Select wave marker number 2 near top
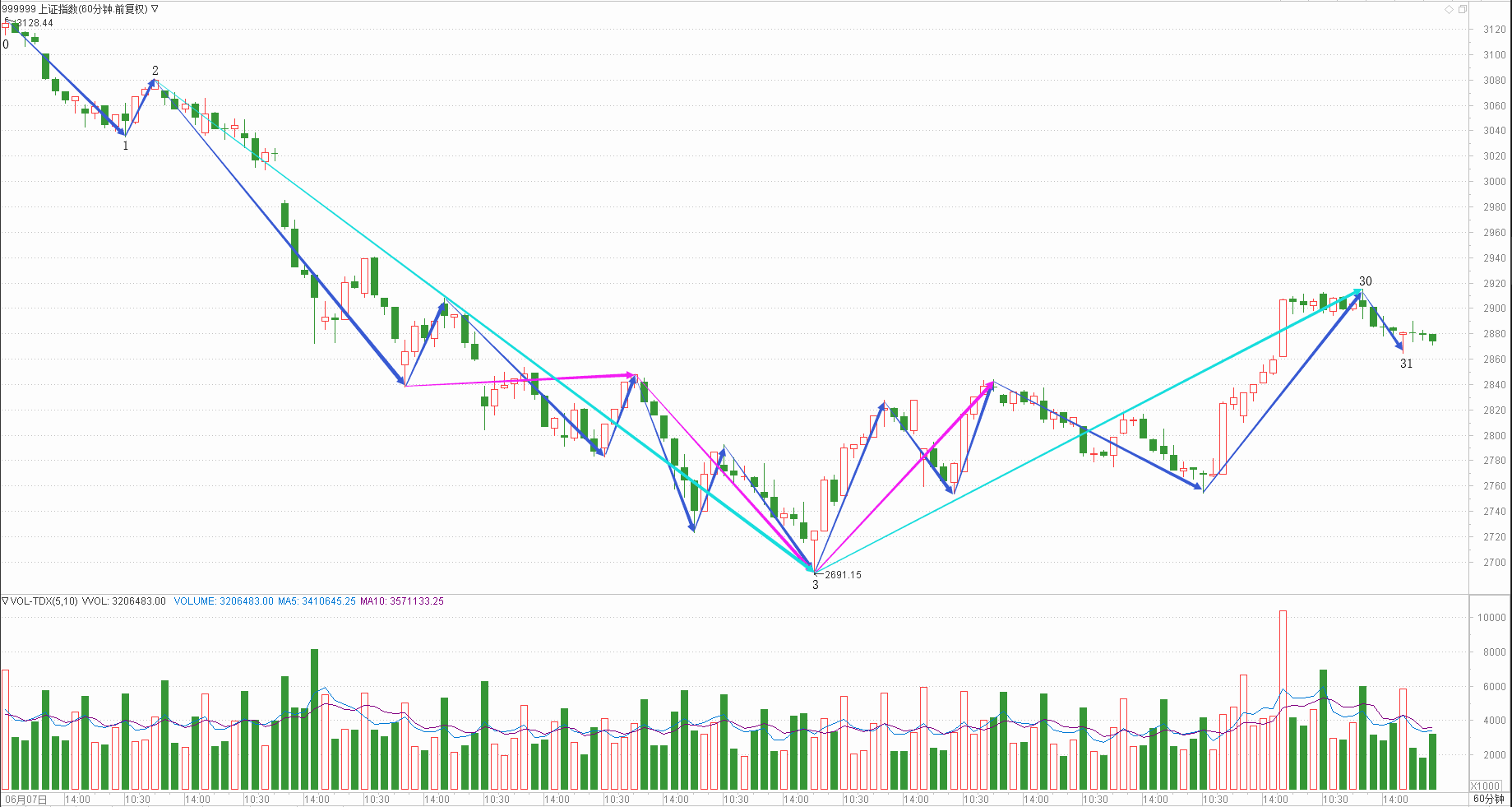This screenshot has width=1512, height=807. [155, 71]
